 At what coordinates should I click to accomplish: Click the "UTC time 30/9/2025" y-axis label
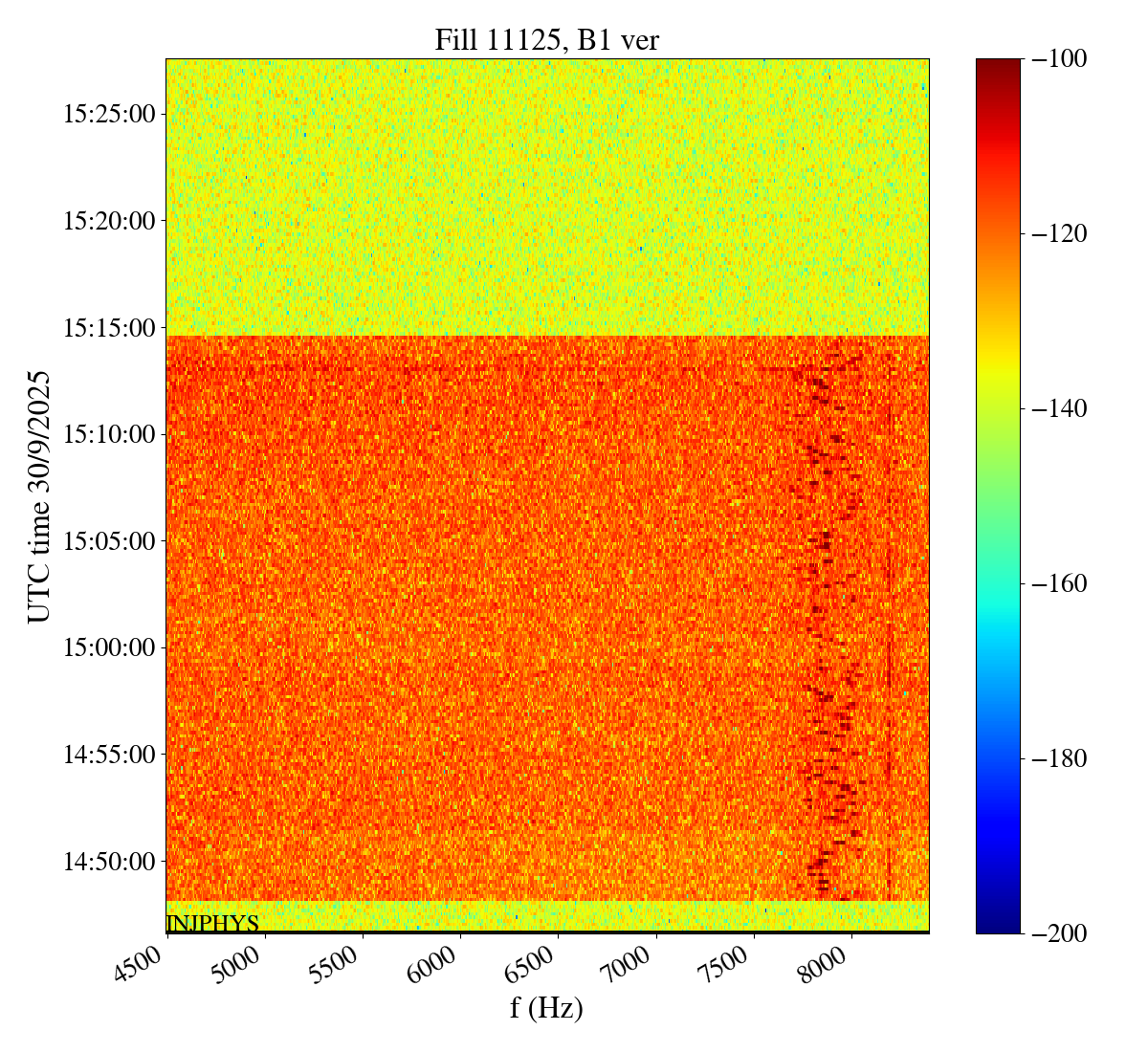click(39, 496)
